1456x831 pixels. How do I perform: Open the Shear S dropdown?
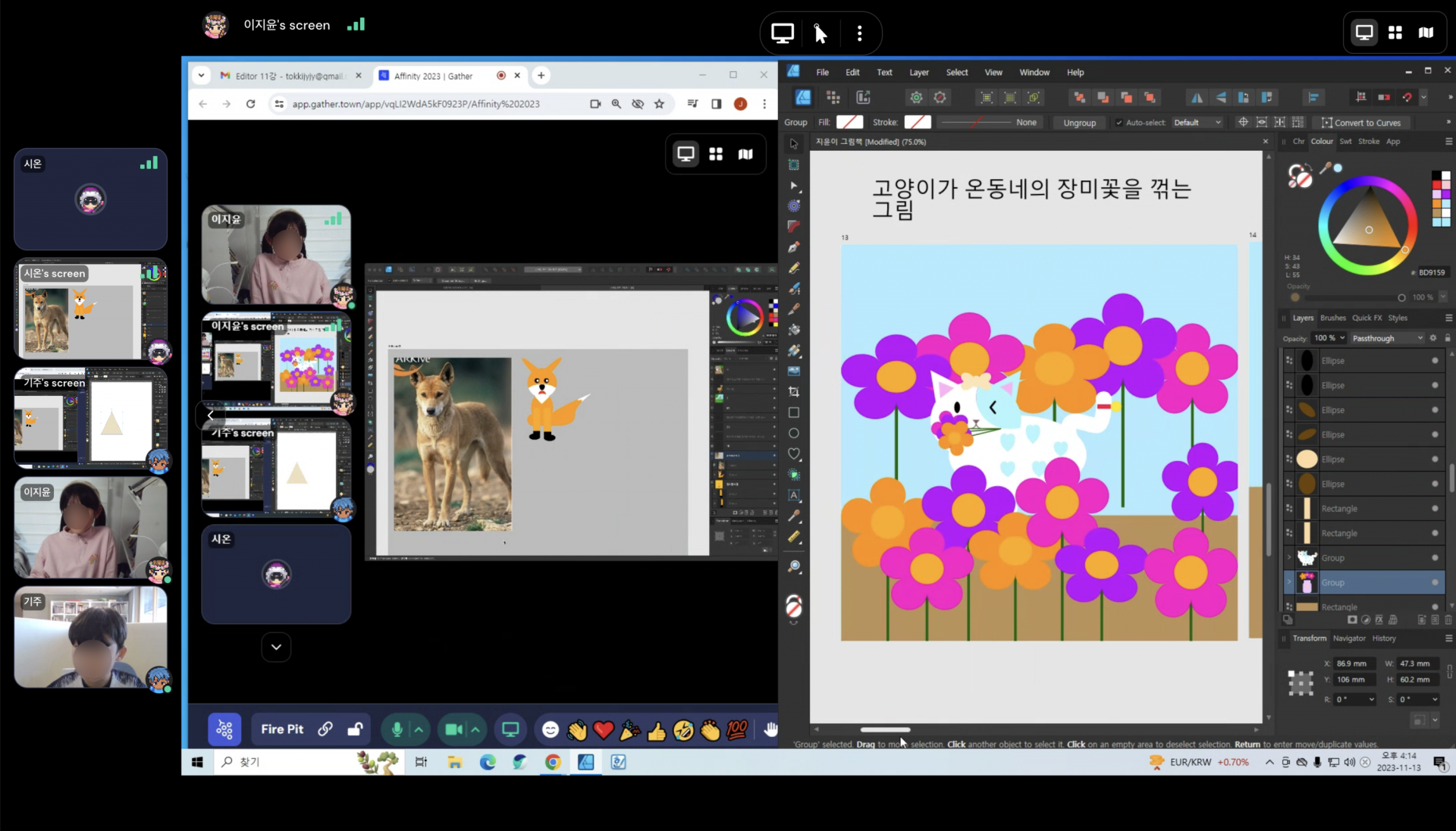tap(1434, 700)
